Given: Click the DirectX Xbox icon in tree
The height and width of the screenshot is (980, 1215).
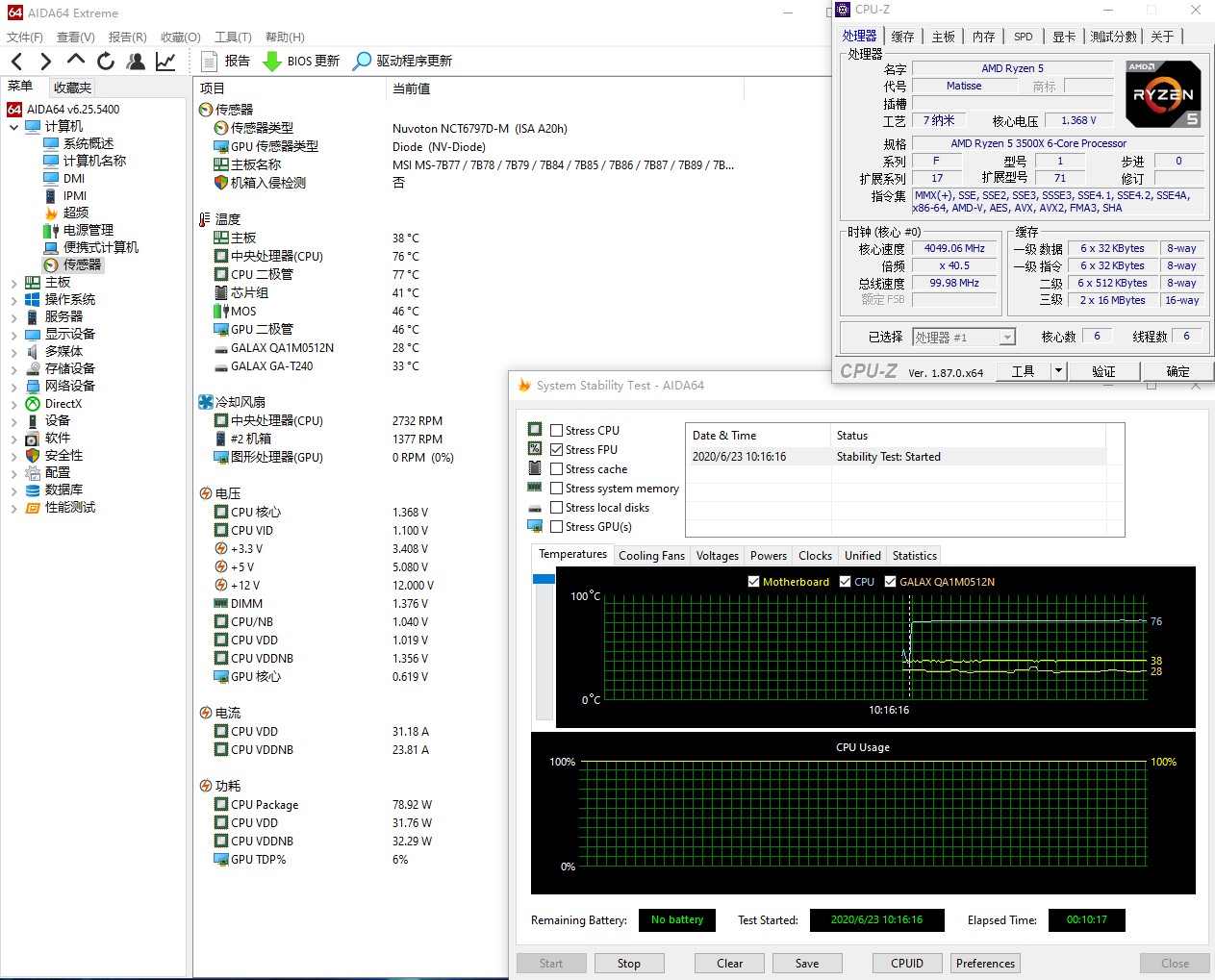Looking at the screenshot, I should [x=33, y=403].
